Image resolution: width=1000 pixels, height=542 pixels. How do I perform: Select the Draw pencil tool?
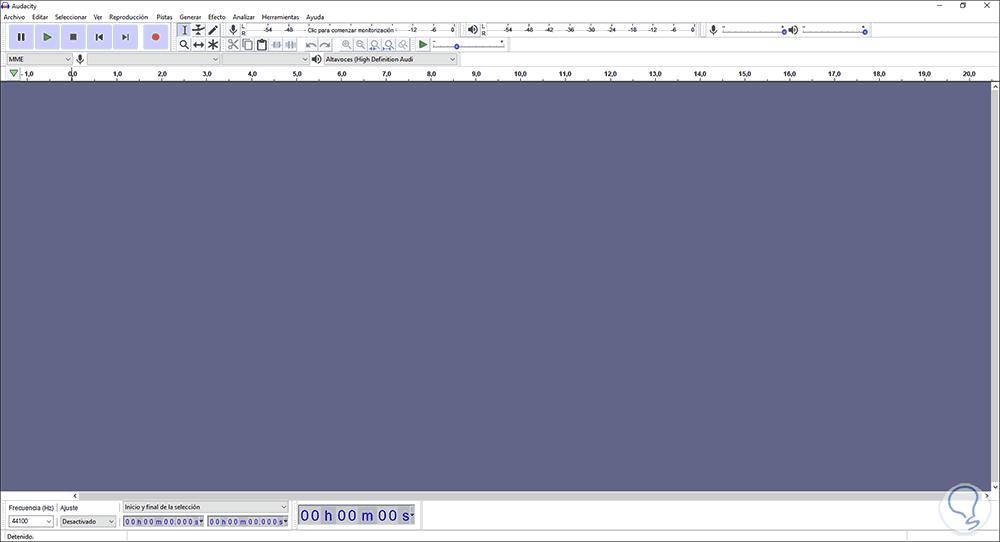coord(214,30)
